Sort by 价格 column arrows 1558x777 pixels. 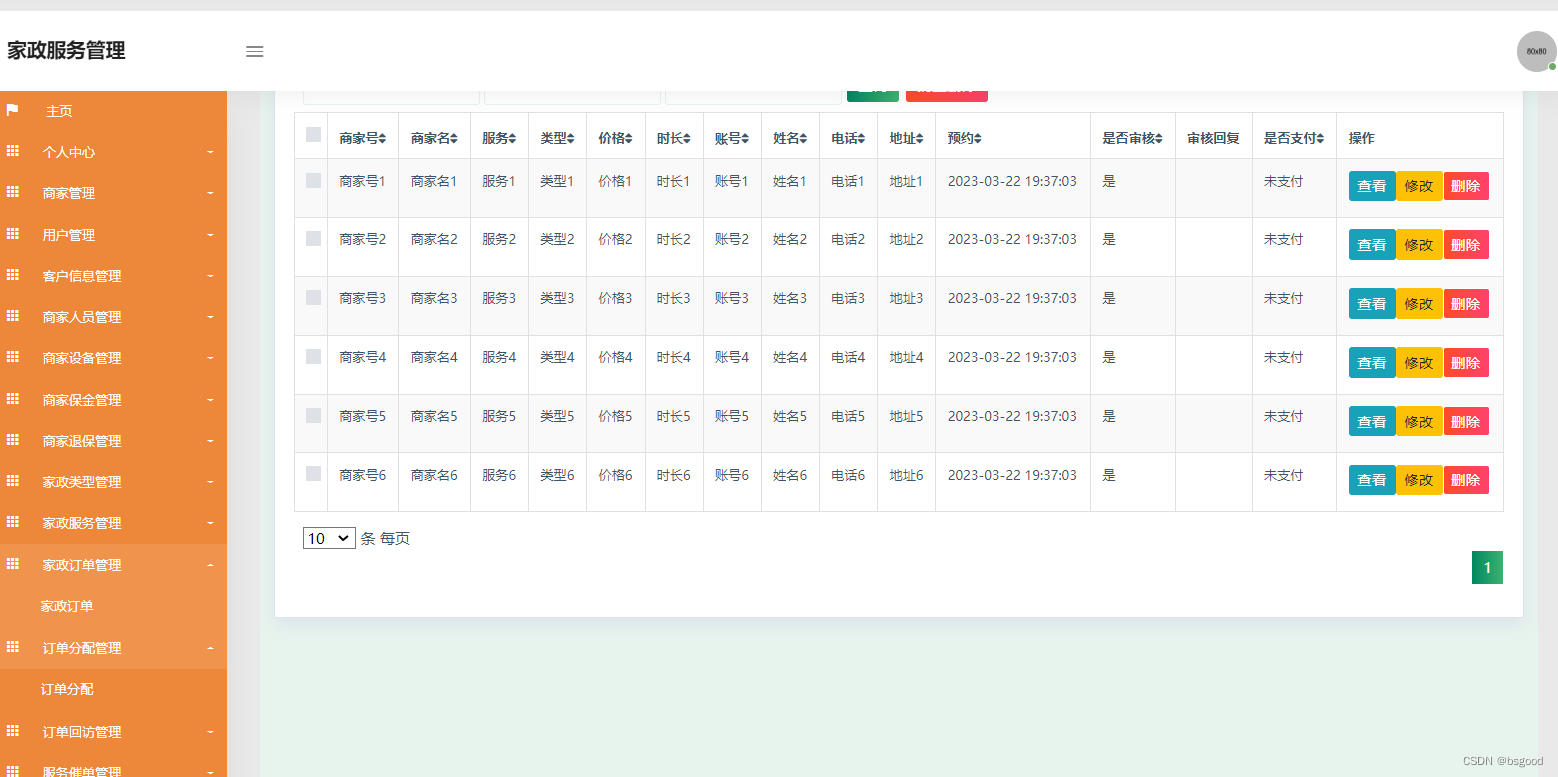click(x=628, y=139)
